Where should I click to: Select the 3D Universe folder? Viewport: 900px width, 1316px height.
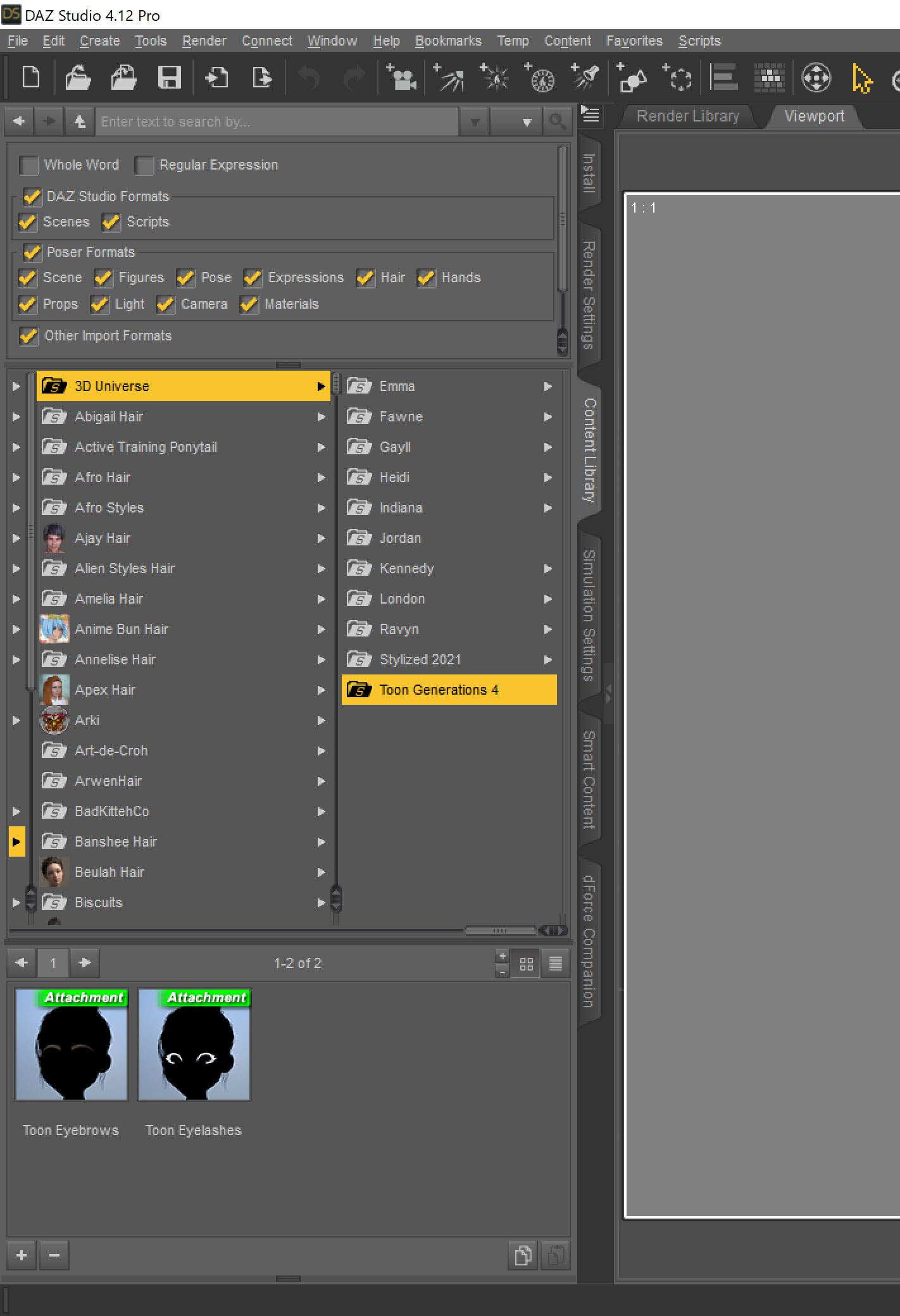[184, 386]
